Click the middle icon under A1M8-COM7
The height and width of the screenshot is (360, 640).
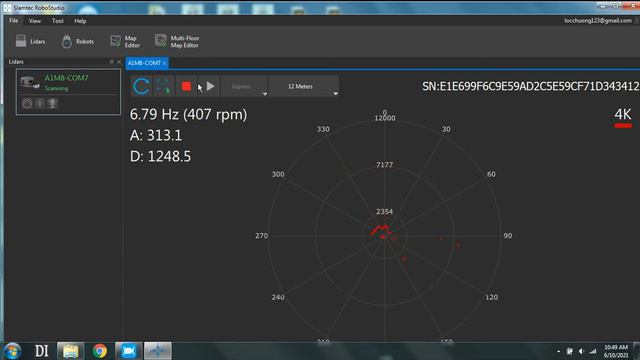point(40,104)
